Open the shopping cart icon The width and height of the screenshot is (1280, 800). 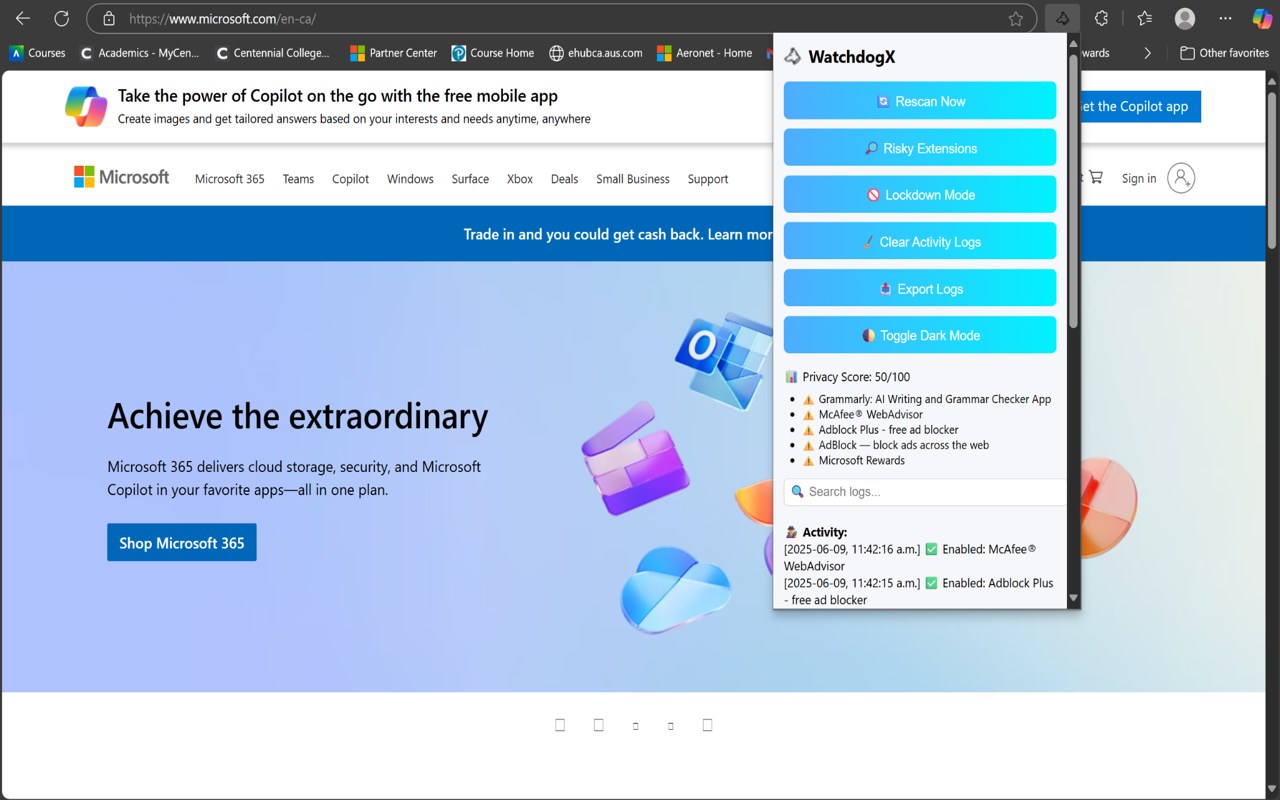pyautogui.click(x=1096, y=177)
